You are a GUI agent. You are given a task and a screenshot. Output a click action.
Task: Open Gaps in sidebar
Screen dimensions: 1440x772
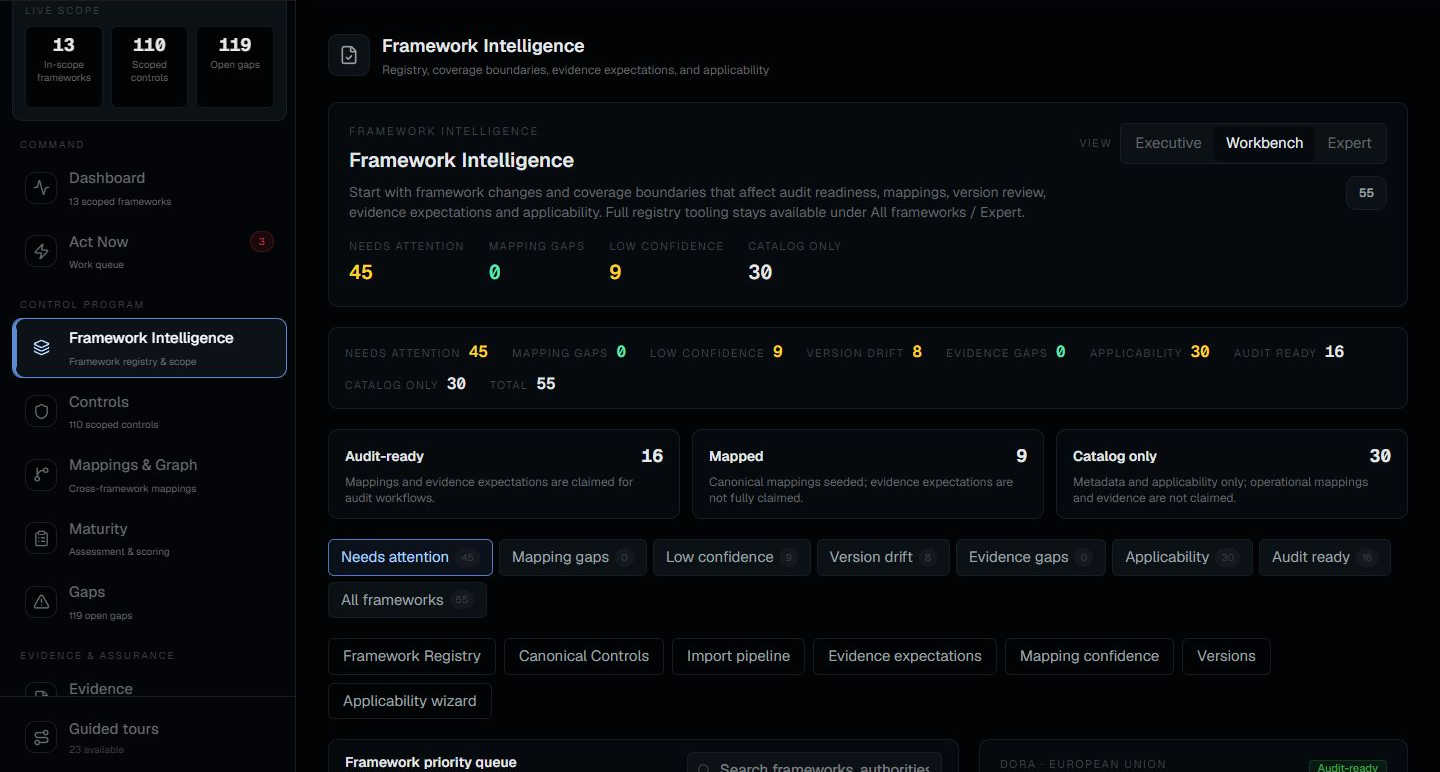pyautogui.click(x=150, y=602)
